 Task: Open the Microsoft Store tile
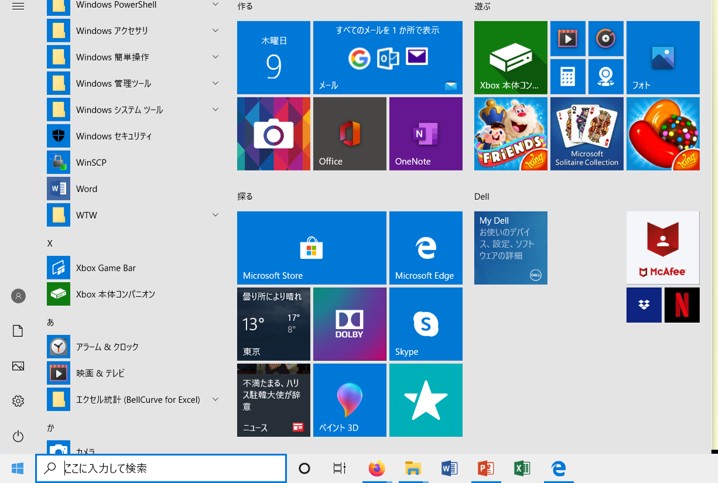tap(311, 248)
